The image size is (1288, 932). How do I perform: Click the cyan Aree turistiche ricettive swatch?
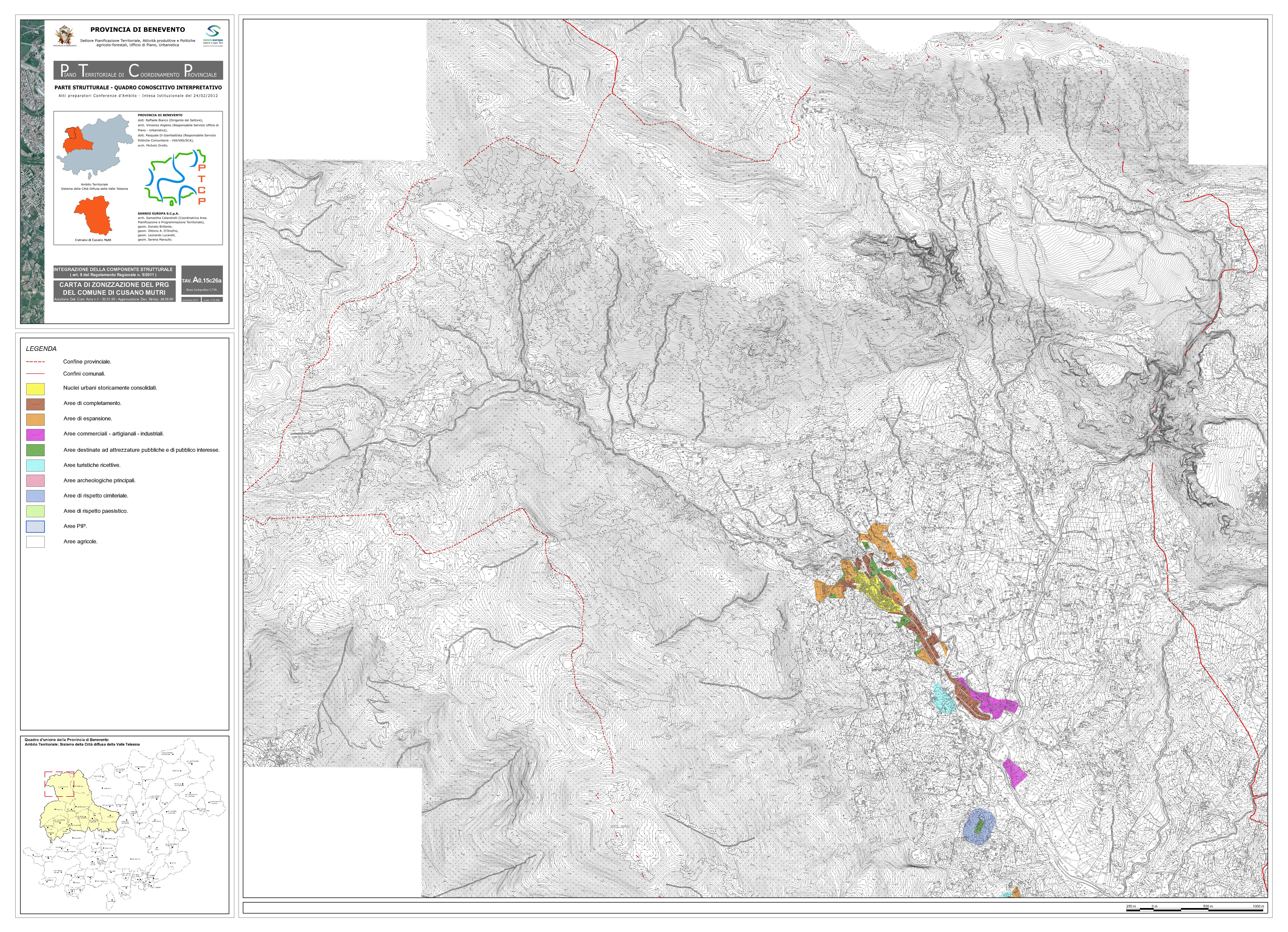pyautogui.click(x=35, y=466)
